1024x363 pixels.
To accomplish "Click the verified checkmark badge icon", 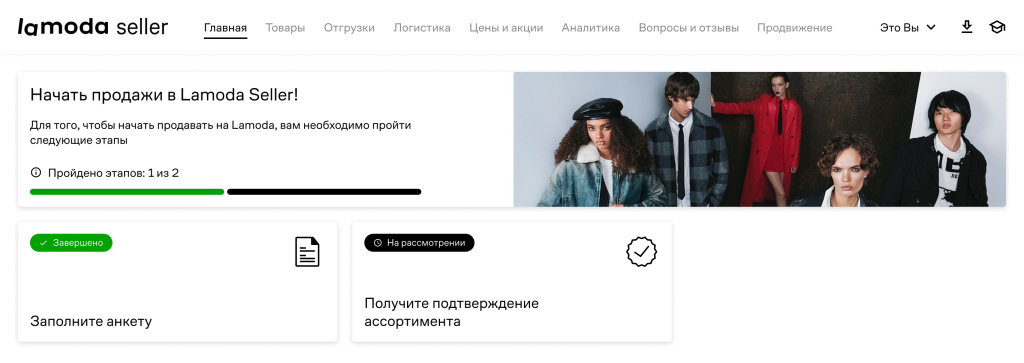I will [641, 251].
